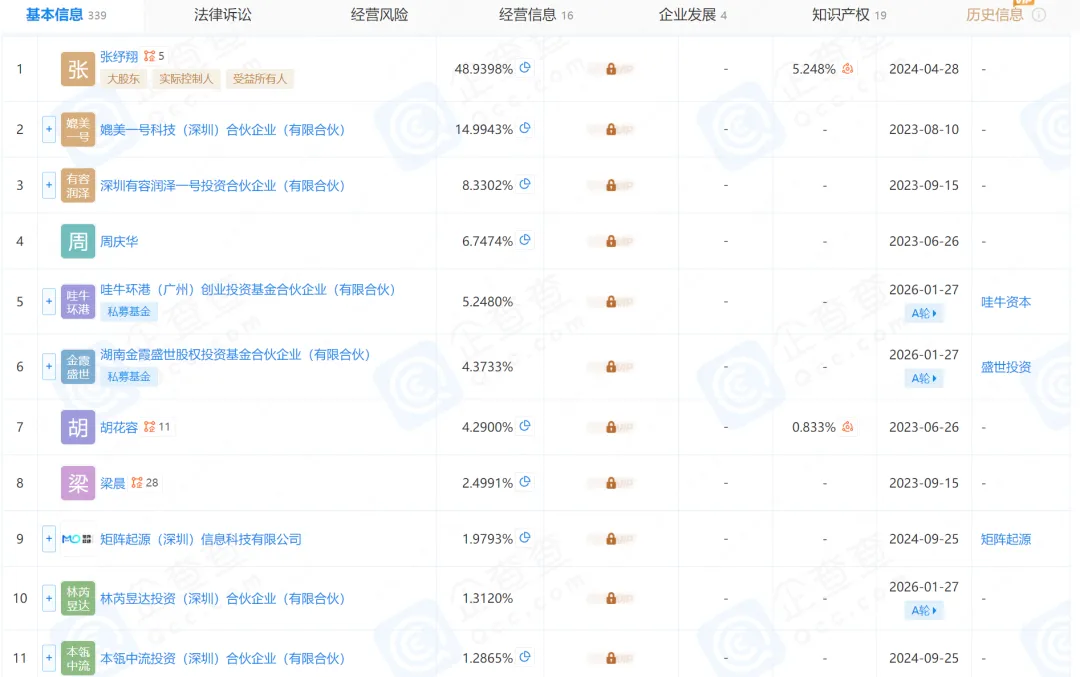This screenshot has height=677, width=1080.
Task: Open equity chain icon beside 5.248%
Action: pyautogui.click(x=848, y=68)
